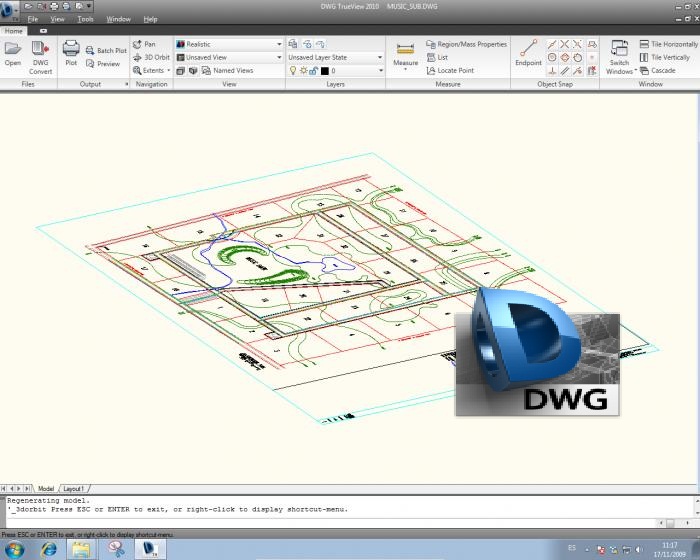Click the Plot printer icon
700x560 pixels.
pyautogui.click(x=71, y=52)
